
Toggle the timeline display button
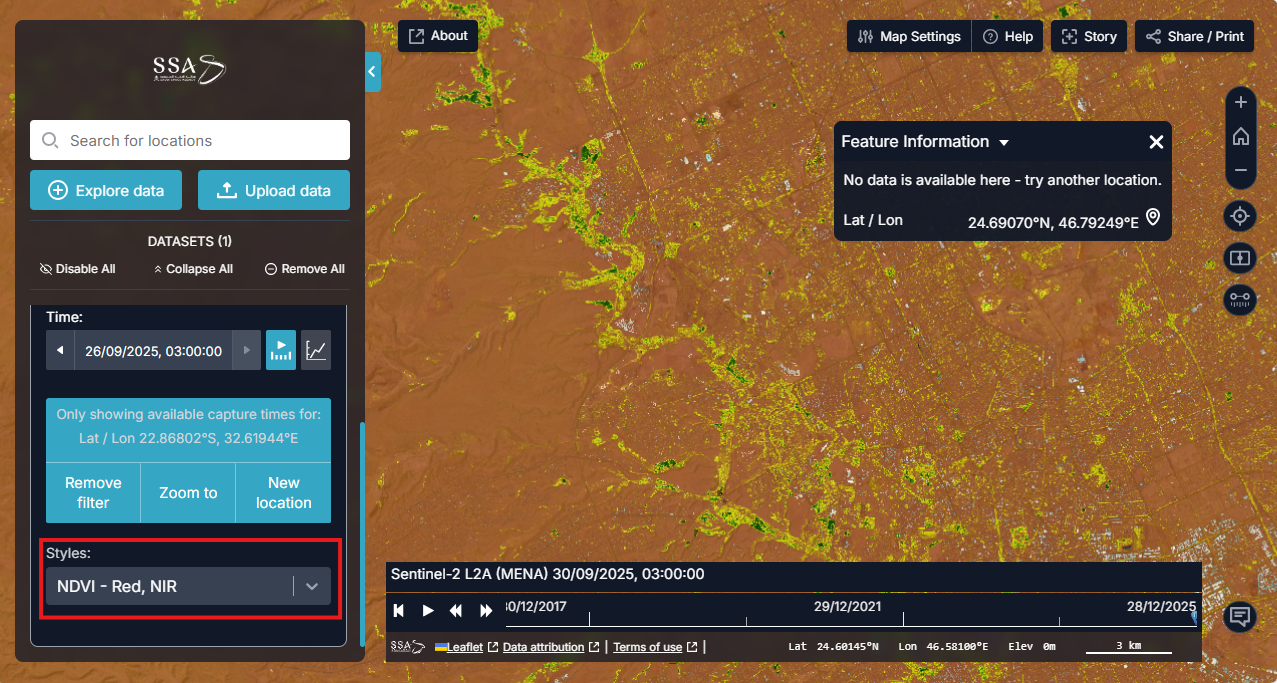click(281, 351)
